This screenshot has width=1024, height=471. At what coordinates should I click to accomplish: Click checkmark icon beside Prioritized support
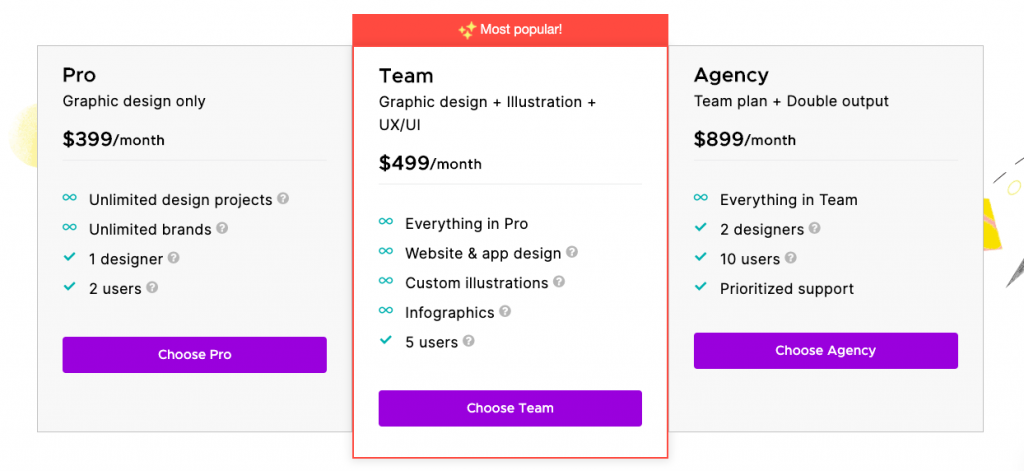tap(701, 286)
